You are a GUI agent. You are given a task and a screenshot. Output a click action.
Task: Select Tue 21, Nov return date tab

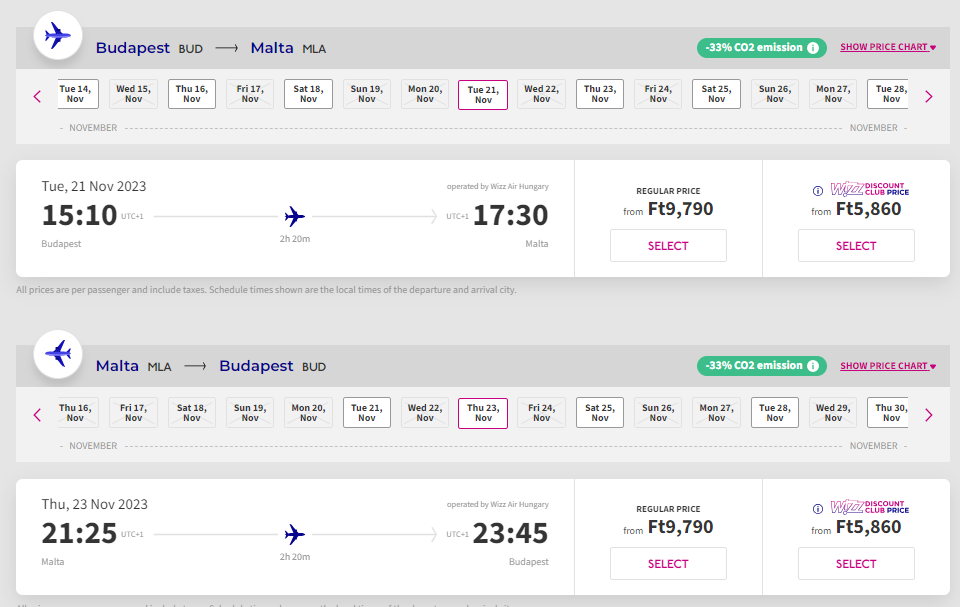[x=367, y=412]
